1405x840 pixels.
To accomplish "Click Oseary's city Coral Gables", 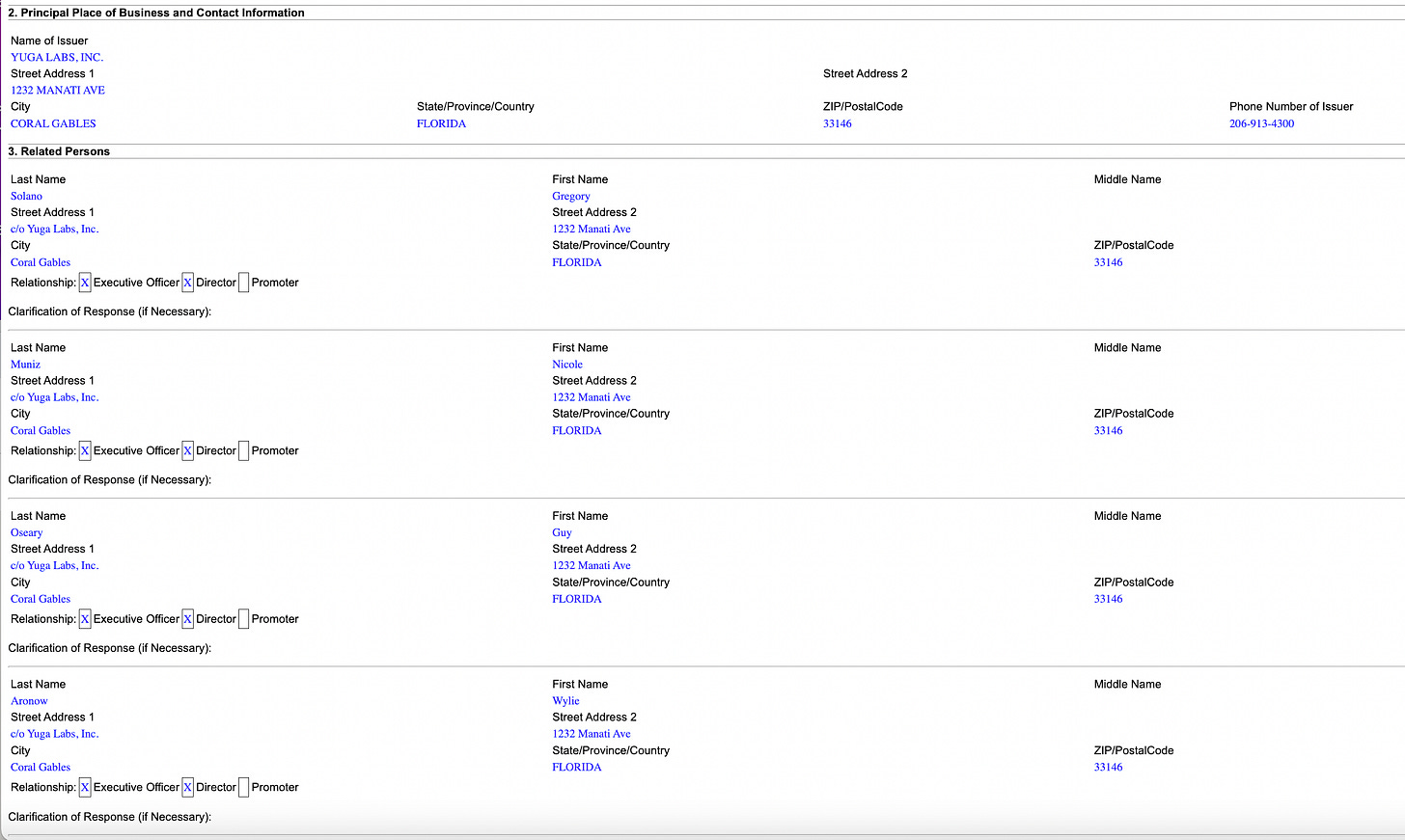I will pyautogui.click(x=41, y=599).
